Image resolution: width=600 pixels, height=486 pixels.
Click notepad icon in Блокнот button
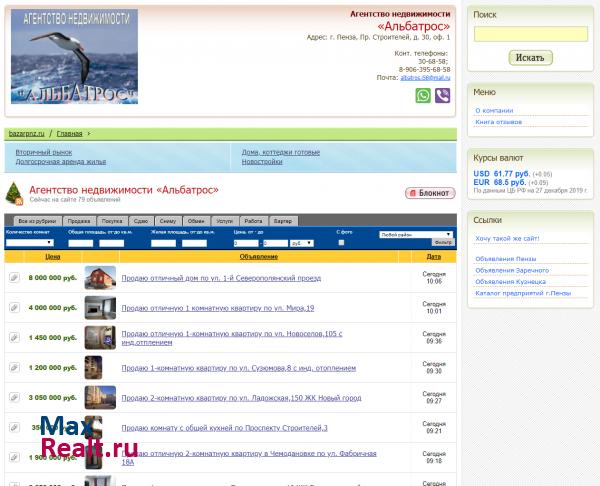(412, 193)
